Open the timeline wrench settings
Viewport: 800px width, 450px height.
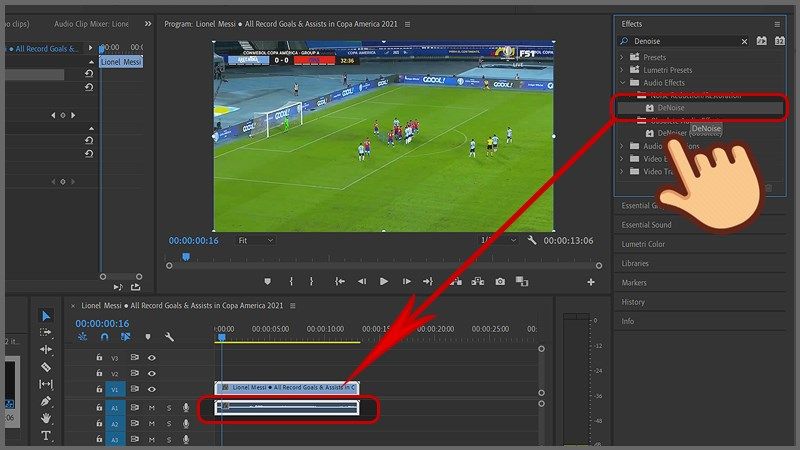pyautogui.click(x=170, y=337)
